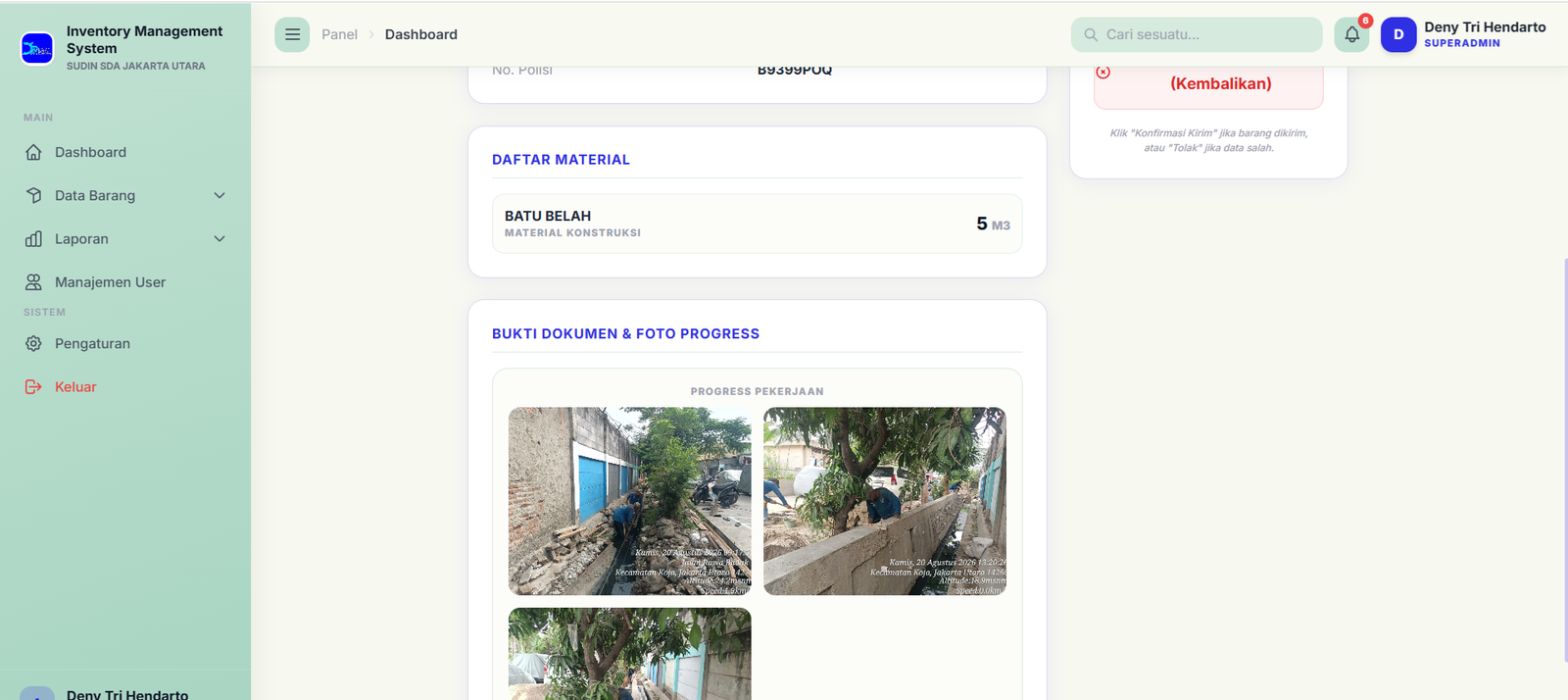Image resolution: width=1568 pixels, height=700 pixels.
Task: Click Deny Tri Hendarto name in sidebar footer
Action: [x=127, y=694]
